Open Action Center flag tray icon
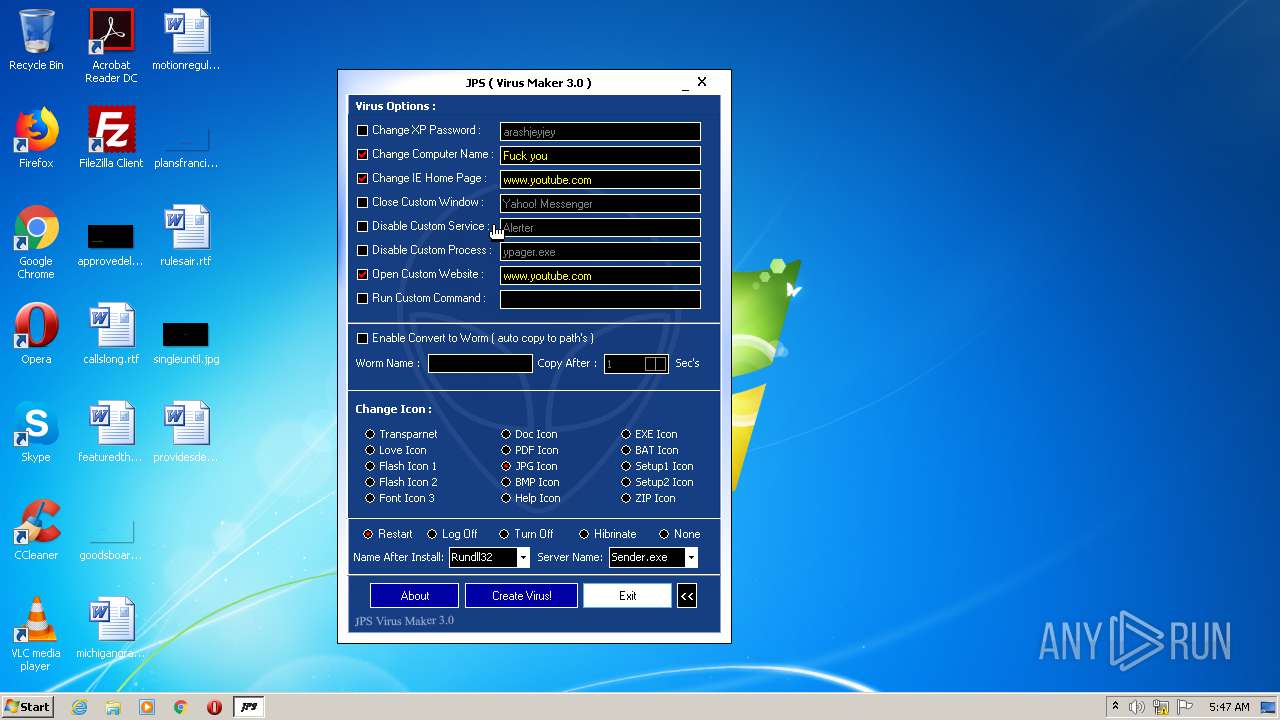Viewport: 1280px width, 720px height. pos(1185,707)
